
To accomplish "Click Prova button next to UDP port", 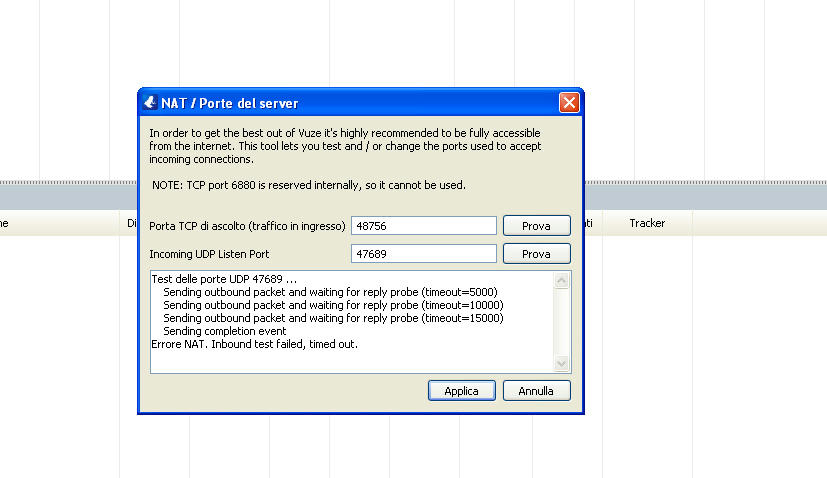I will (536, 254).
